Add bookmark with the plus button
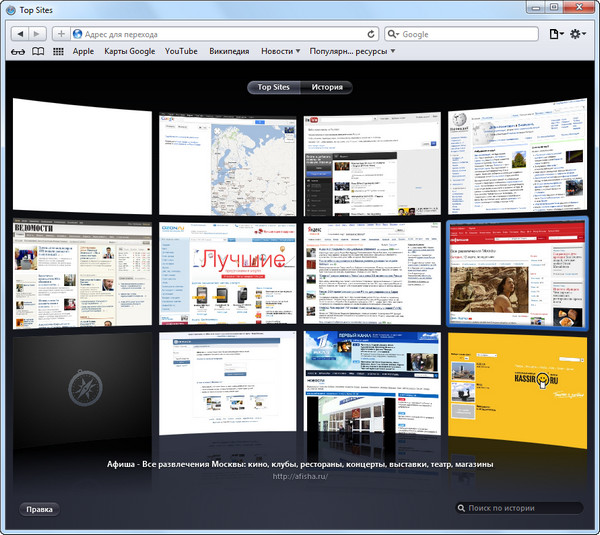The height and width of the screenshot is (535, 600). (x=61, y=34)
